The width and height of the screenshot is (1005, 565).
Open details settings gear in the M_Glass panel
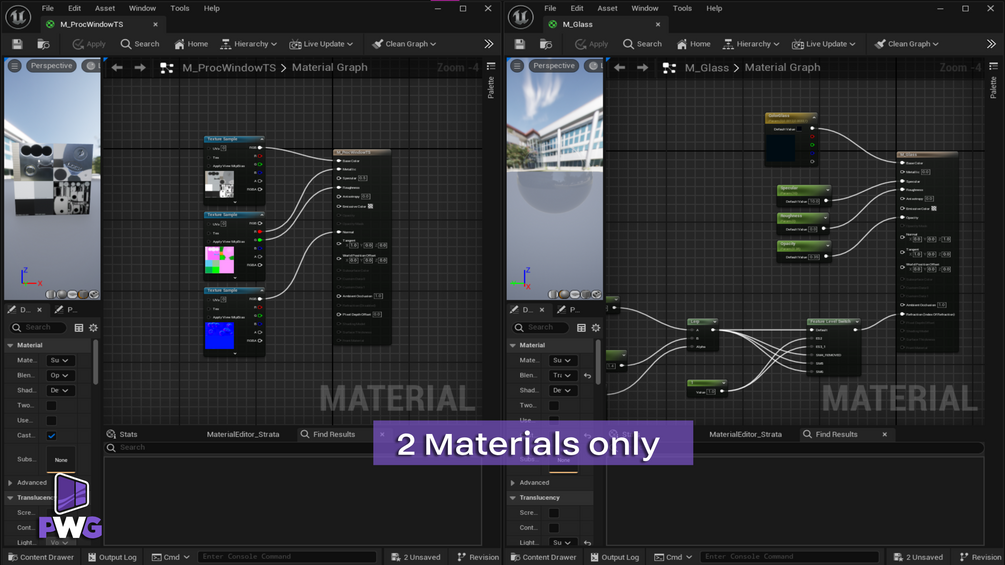tap(596, 327)
